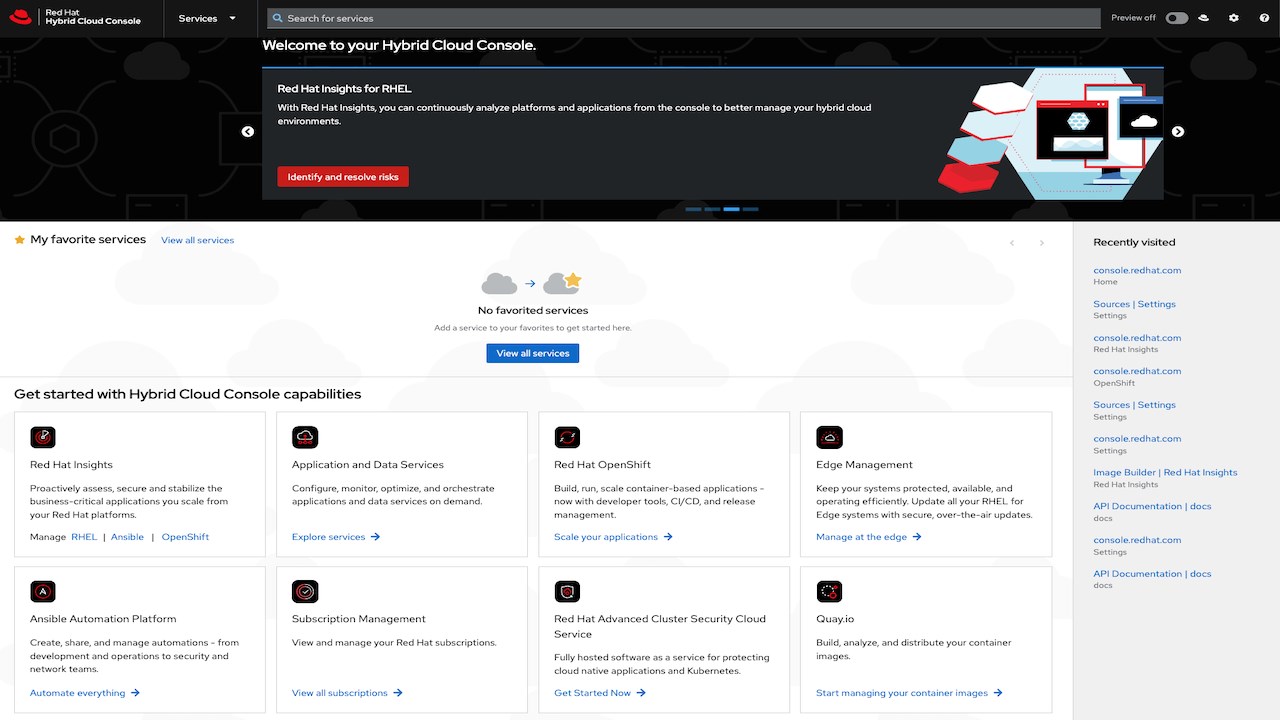Open the help question mark icon
This screenshot has width=1280, height=720.
pyautogui.click(x=1264, y=18)
